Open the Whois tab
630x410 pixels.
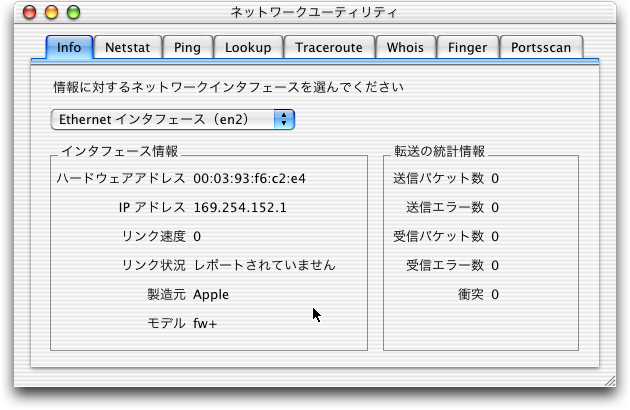(x=407, y=47)
